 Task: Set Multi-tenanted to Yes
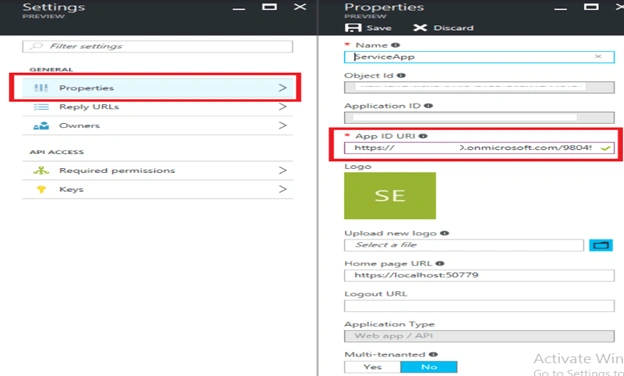point(372,367)
